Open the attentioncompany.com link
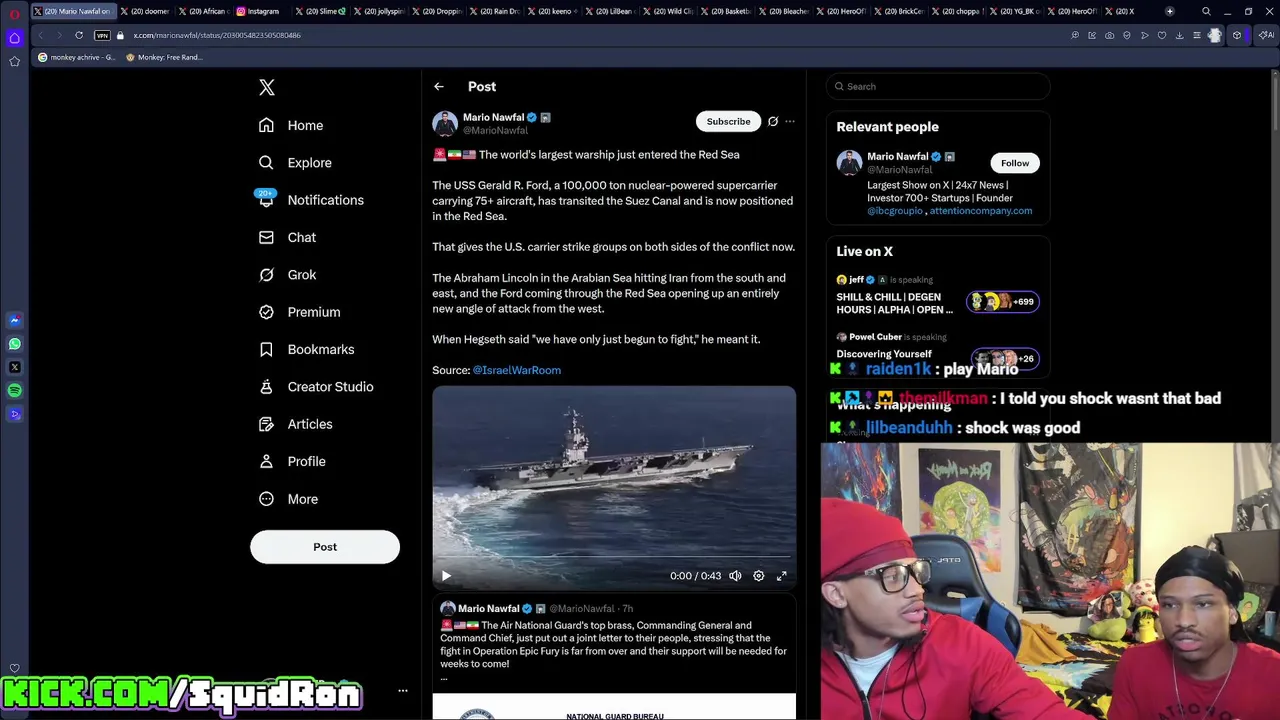Viewport: 1280px width, 720px height. (981, 211)
